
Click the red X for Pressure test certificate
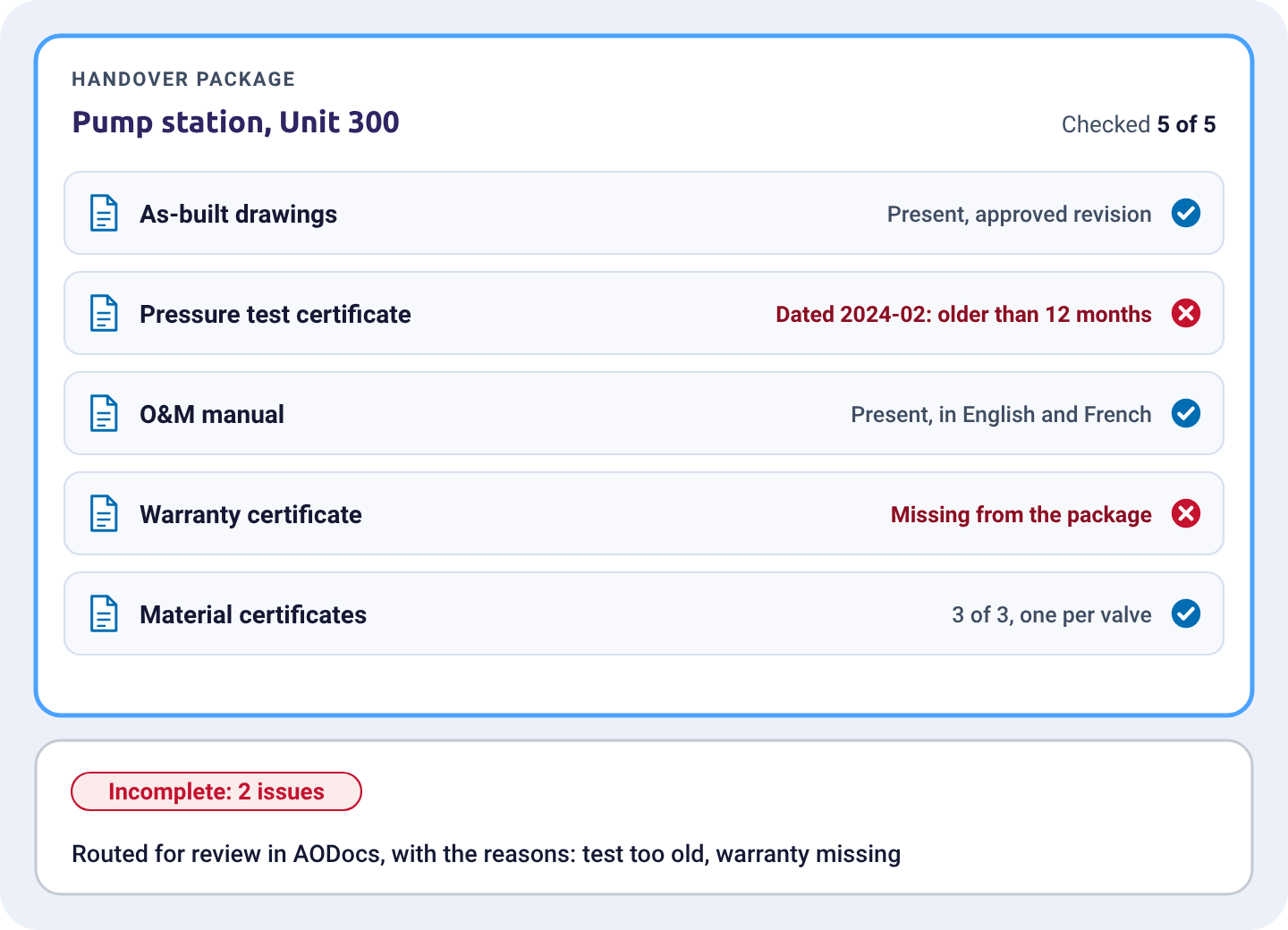[x=1186, y=313]
